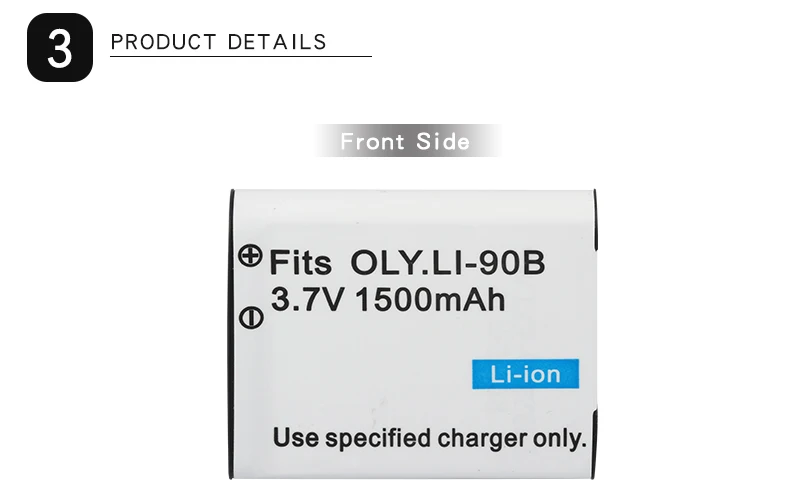This screenshot has height=498, width=790.
Task: Click the minus terminal symbol on battery
Action: (x=251, y=318)
